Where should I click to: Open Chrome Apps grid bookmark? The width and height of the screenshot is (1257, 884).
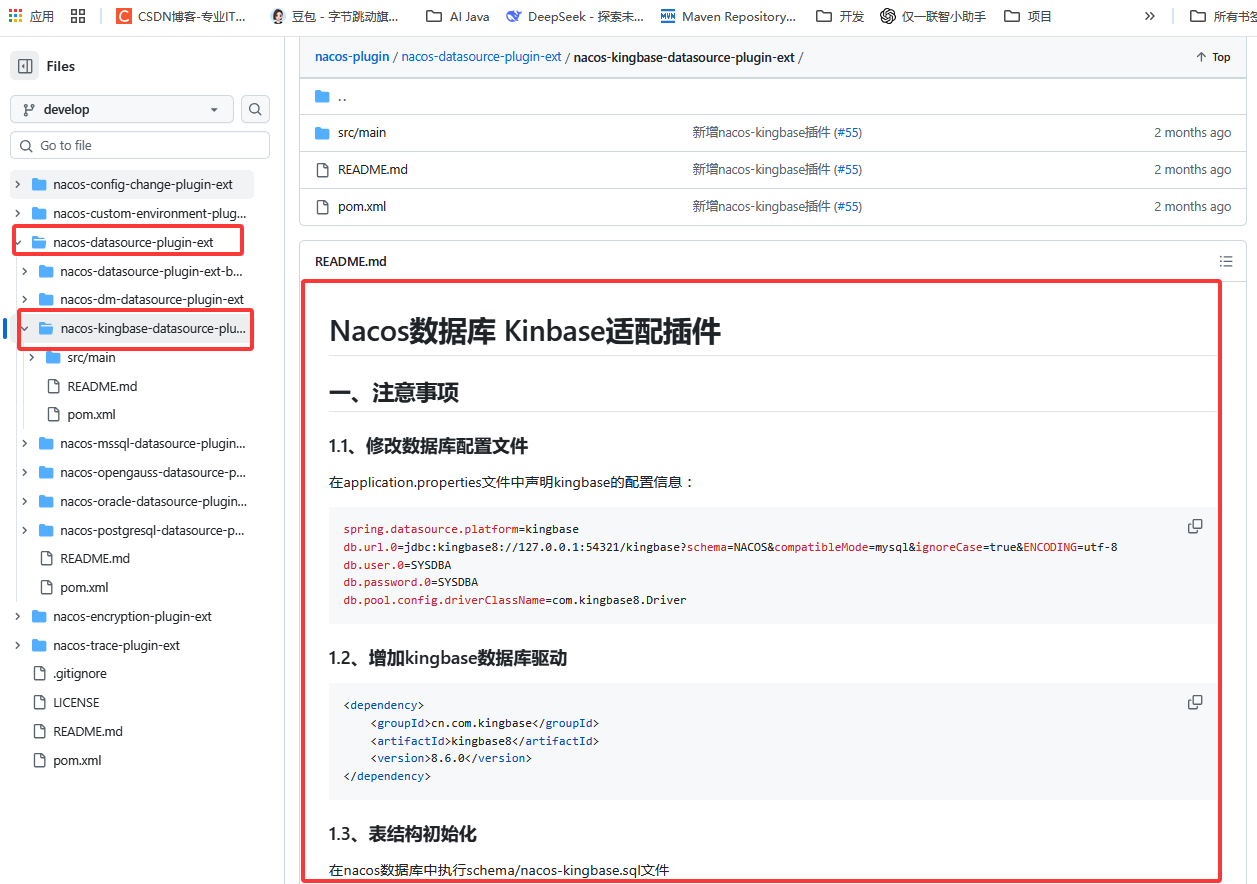pyautogui.click(x=32, y=16)
